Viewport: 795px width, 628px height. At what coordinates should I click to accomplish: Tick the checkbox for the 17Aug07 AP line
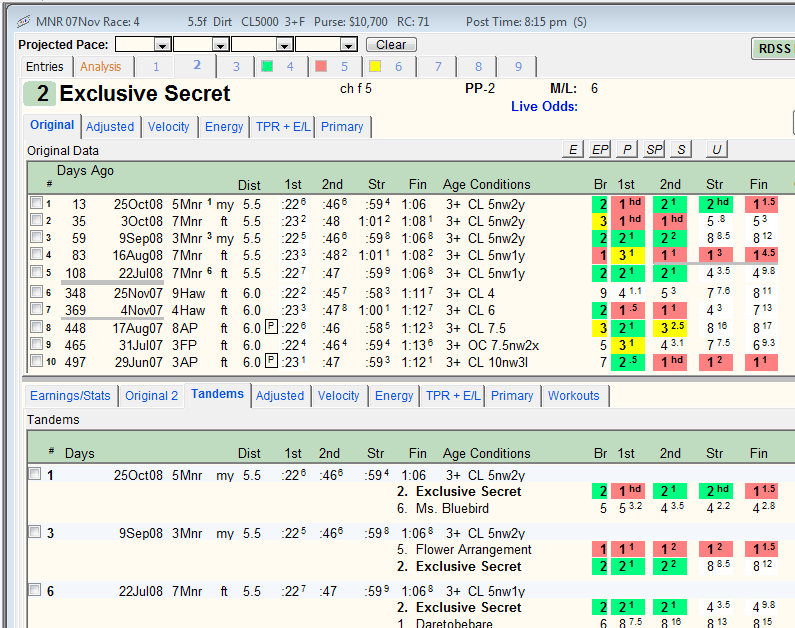[36, 327]
